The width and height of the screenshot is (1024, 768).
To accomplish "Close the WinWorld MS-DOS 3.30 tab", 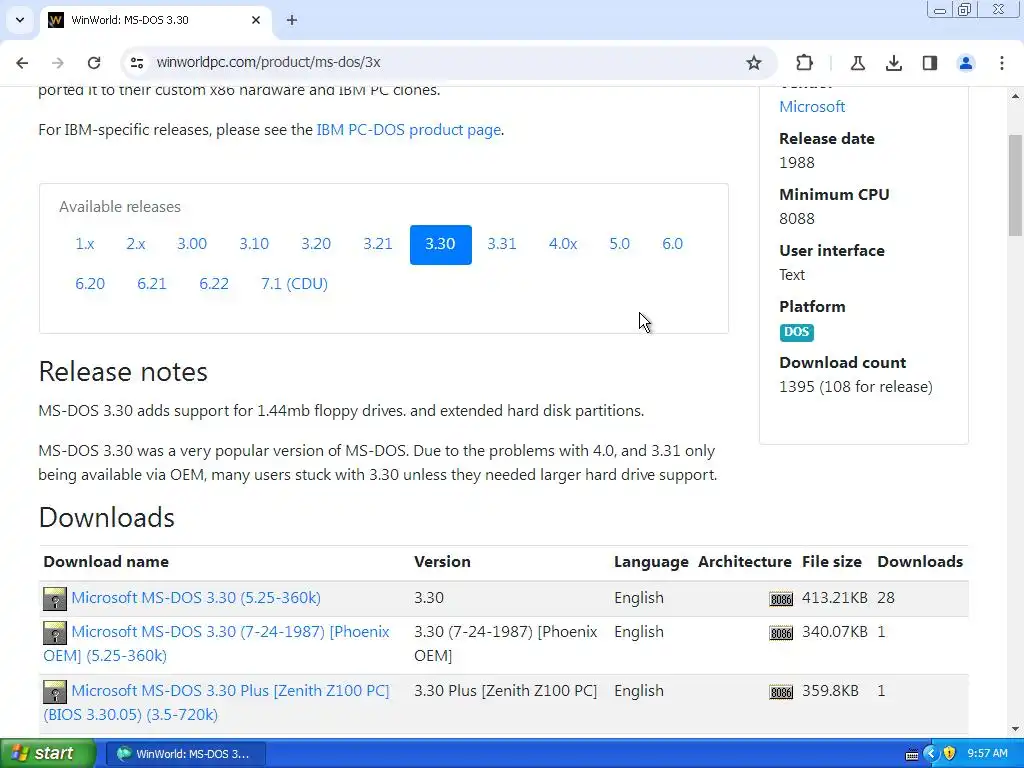I will [x=256, y=20].
